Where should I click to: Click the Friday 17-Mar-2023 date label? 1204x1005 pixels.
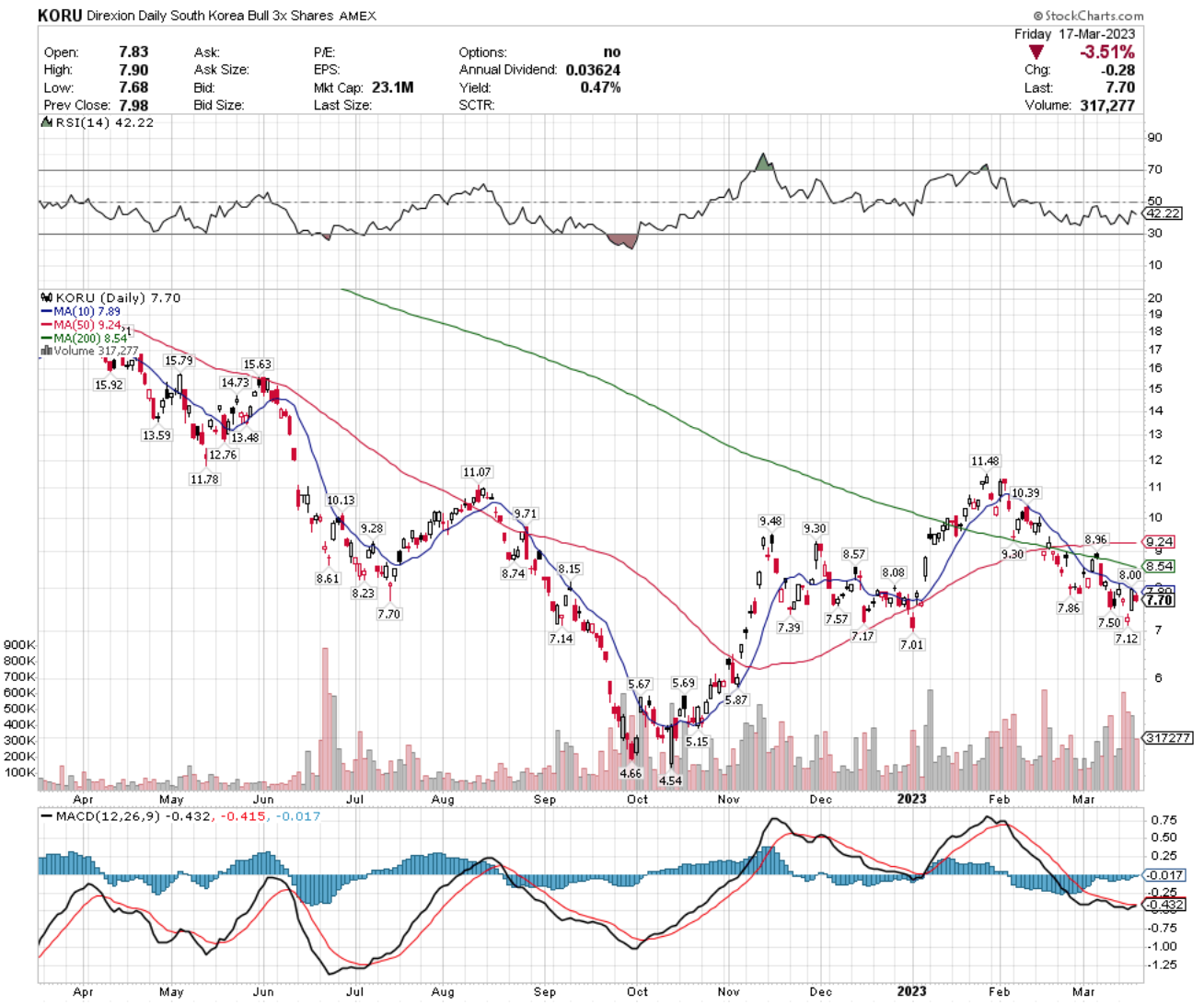tap(1075, 33)
